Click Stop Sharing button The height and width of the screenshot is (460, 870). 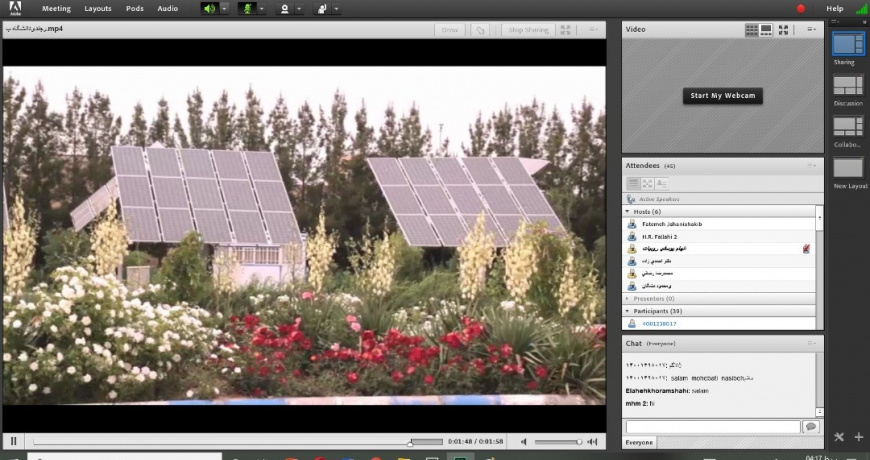[528, 30]
